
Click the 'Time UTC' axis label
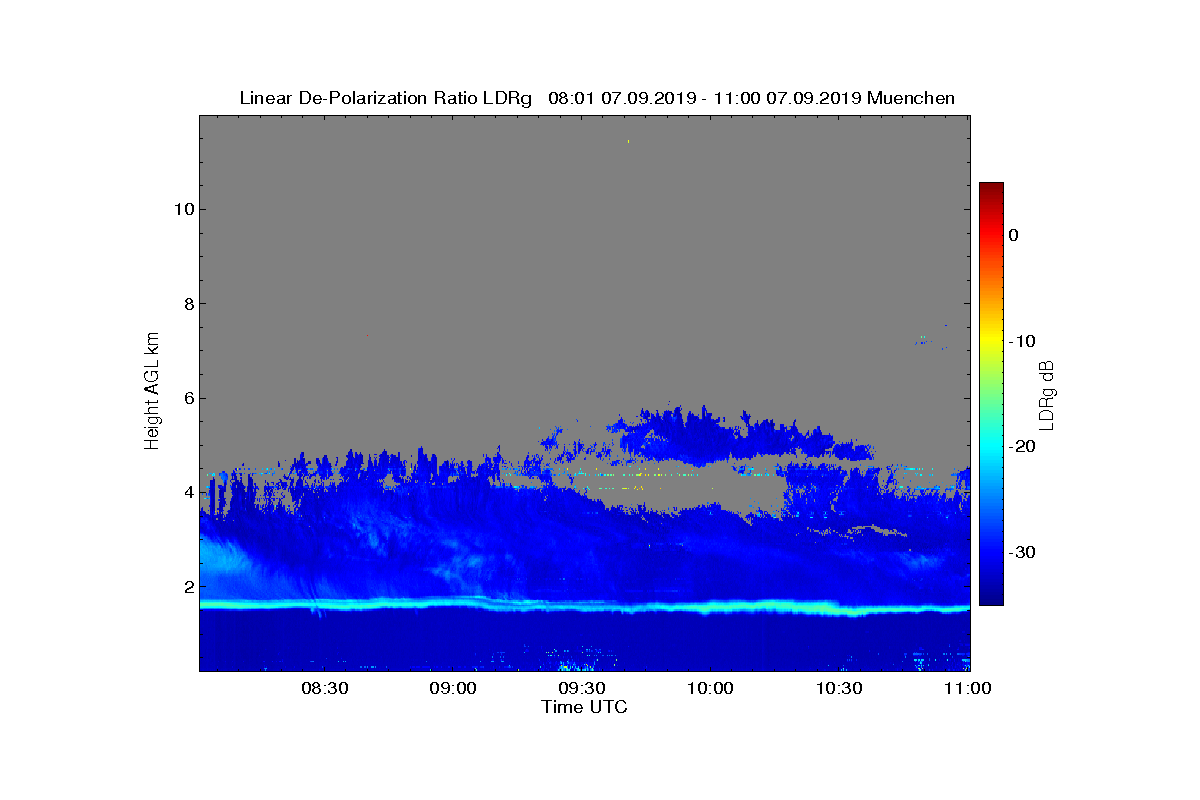click(x=585, y=707)
